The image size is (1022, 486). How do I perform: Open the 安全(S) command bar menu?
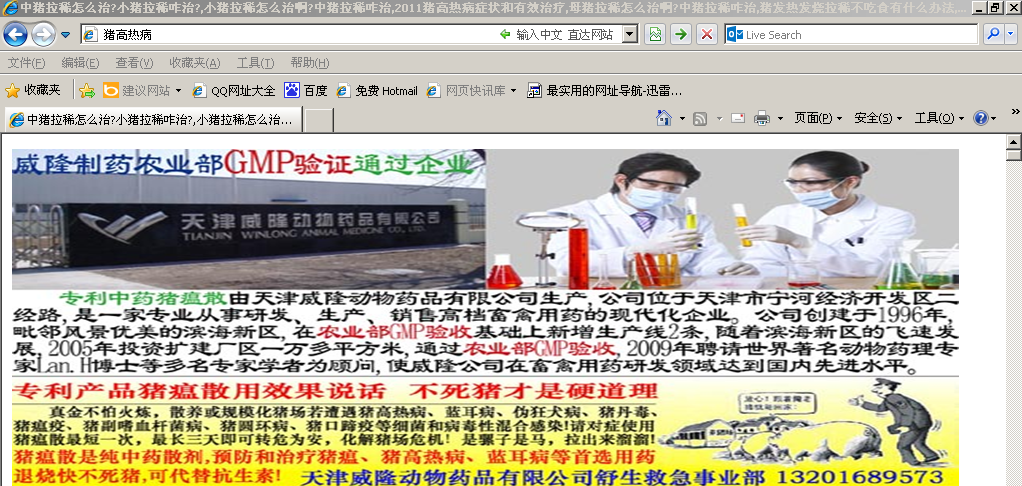click(878, 118)
